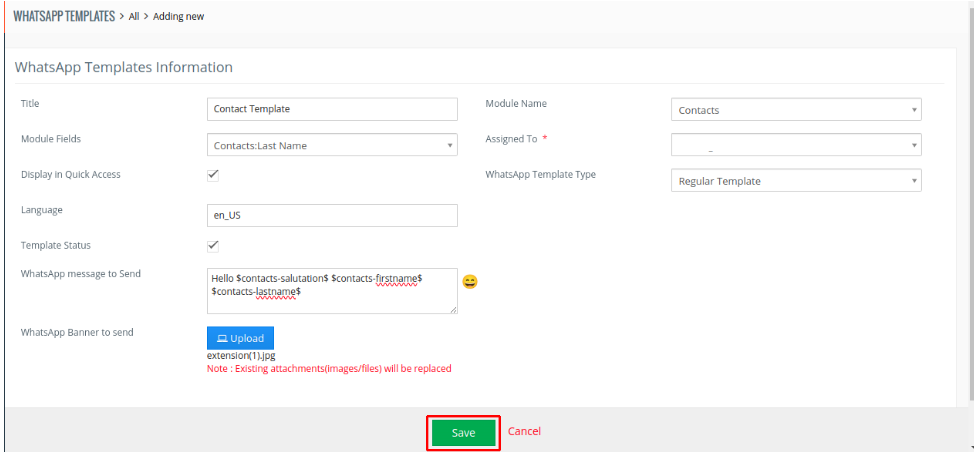Image resolution: width=974 pixels, height=452 pixels.
Task: Click inside the WhatsApp message textarea
Action: click(x=332, y=291)
